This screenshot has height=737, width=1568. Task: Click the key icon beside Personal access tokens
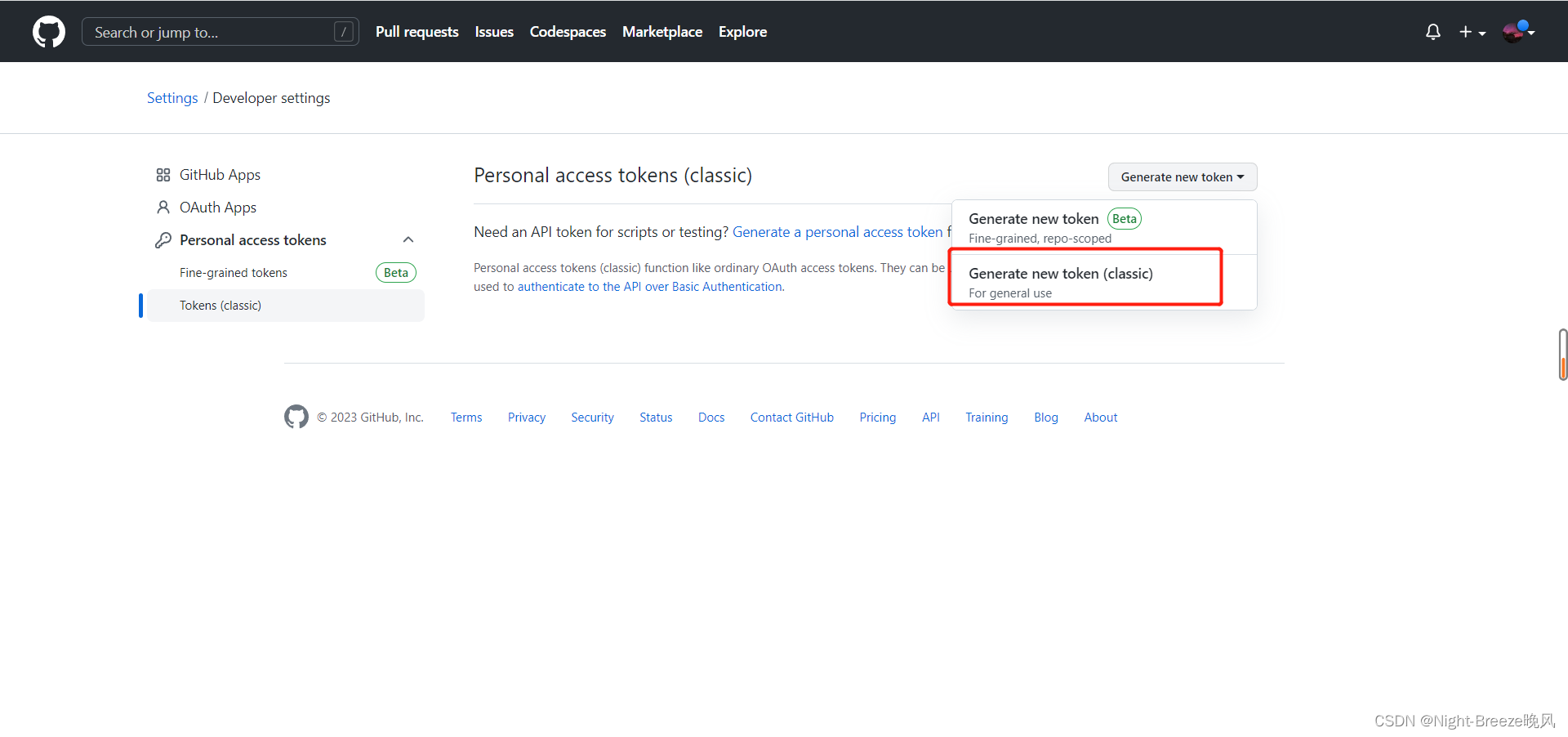coord(163,240)
